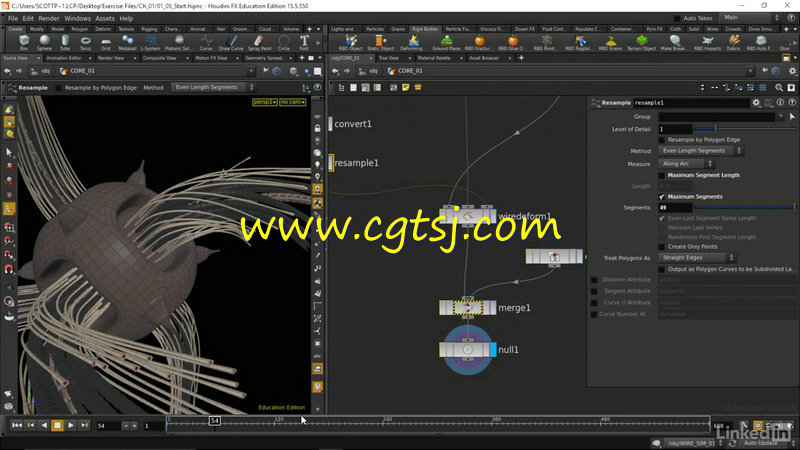Viewport: 800px width, 450px height.
Task: Select the Platonic Solids shelf tool
Action: point(178,42)
